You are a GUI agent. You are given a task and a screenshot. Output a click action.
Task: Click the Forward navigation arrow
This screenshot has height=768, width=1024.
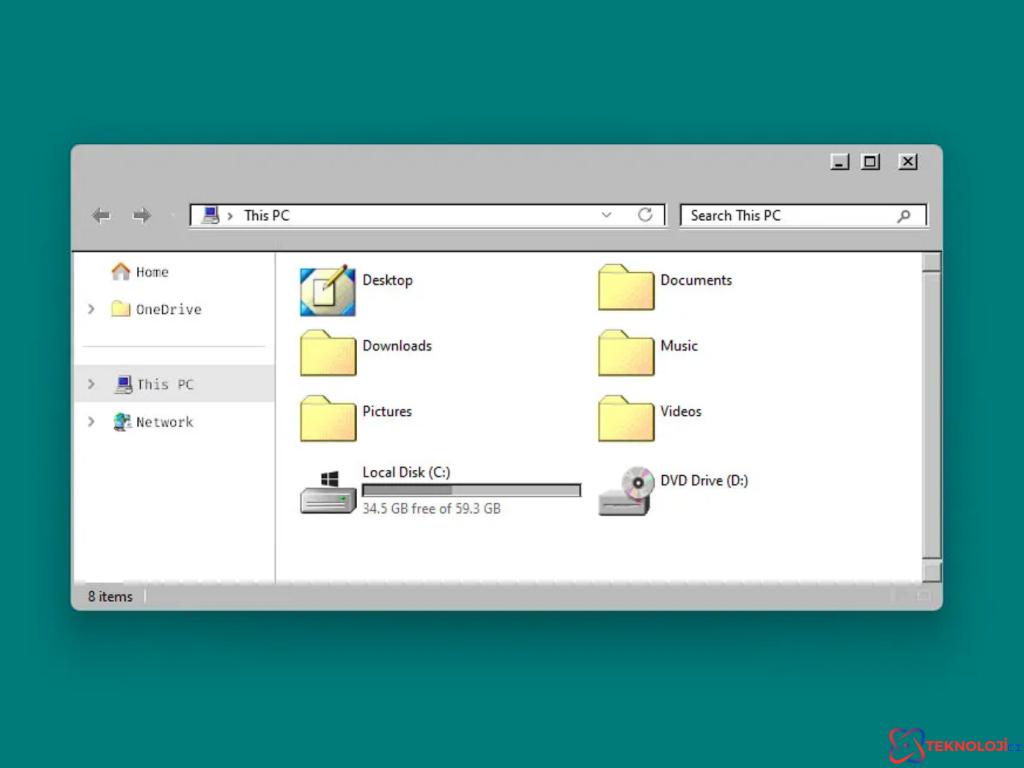[x=142, y=215]
